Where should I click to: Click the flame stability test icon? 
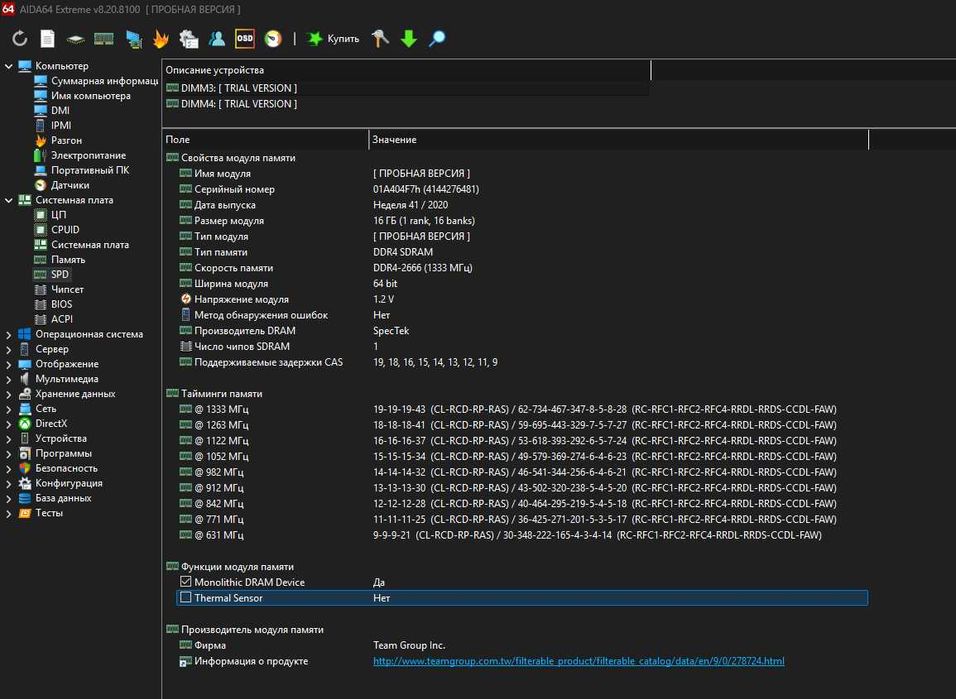pos(160,39)
